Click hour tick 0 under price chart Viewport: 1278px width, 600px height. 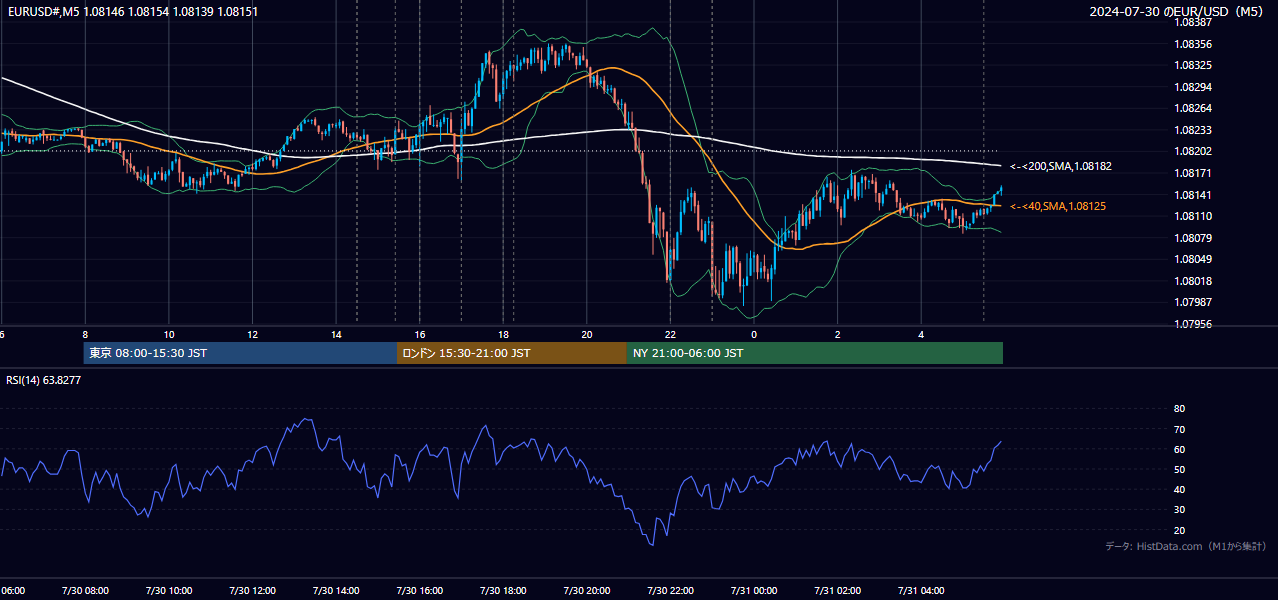click(x=754, y=335)
